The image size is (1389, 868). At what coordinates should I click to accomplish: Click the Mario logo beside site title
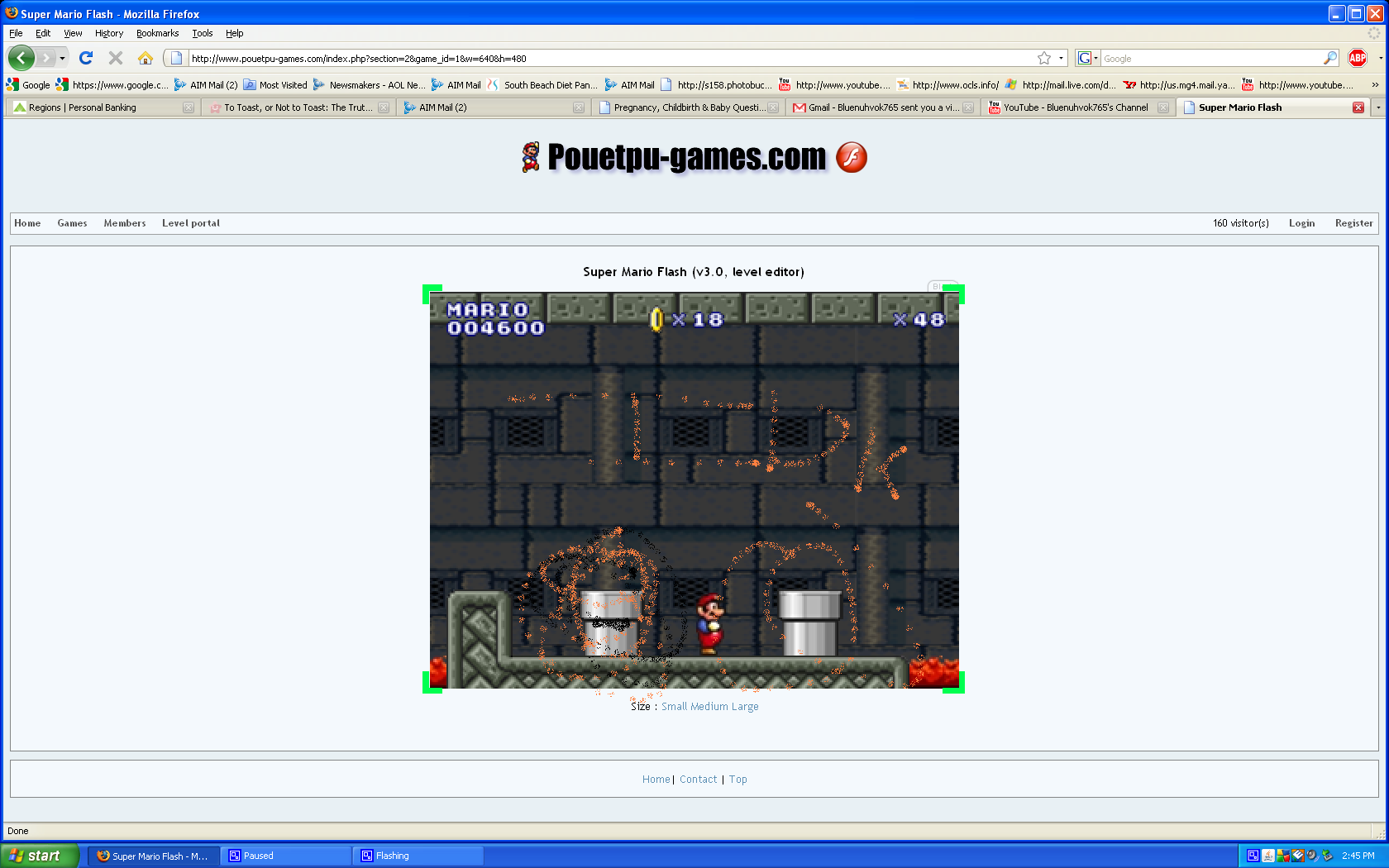pyautogui.click(x=531, y=157)
